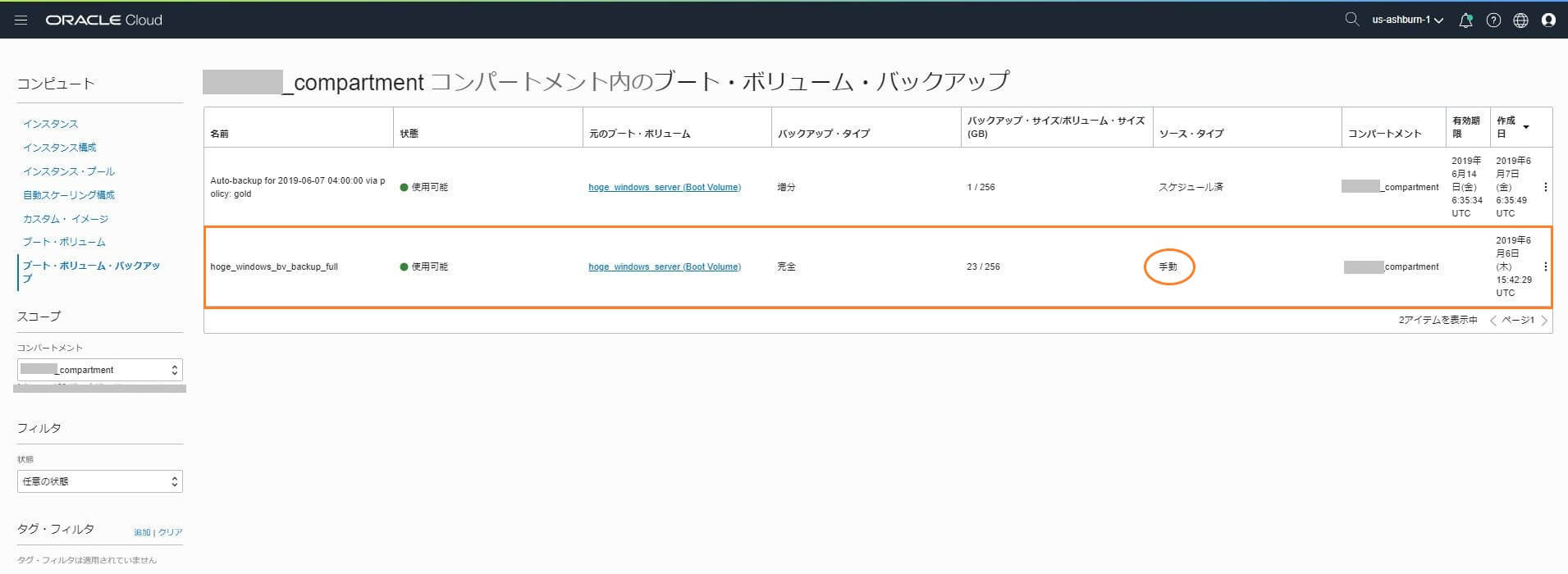Click the ページ1 pagination label
This screenshot has height=574, width=1568.
coord(1518,320)
